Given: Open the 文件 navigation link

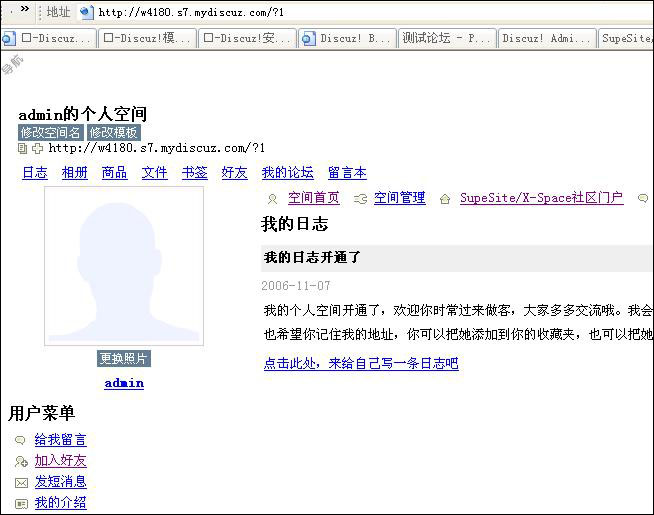Looking at the screenshot, I should click(155, 173).
